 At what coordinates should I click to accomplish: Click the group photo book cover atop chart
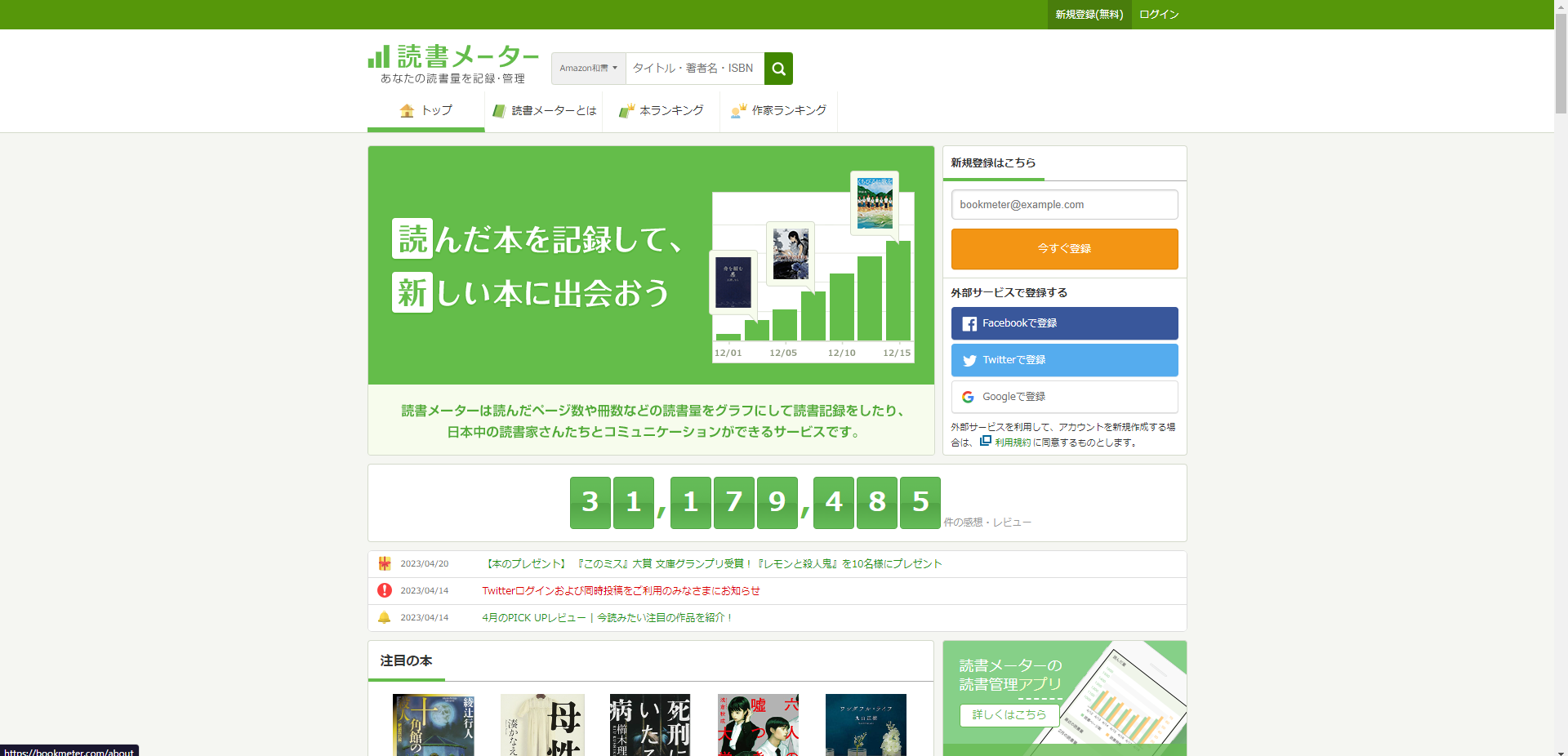[875, 202]
